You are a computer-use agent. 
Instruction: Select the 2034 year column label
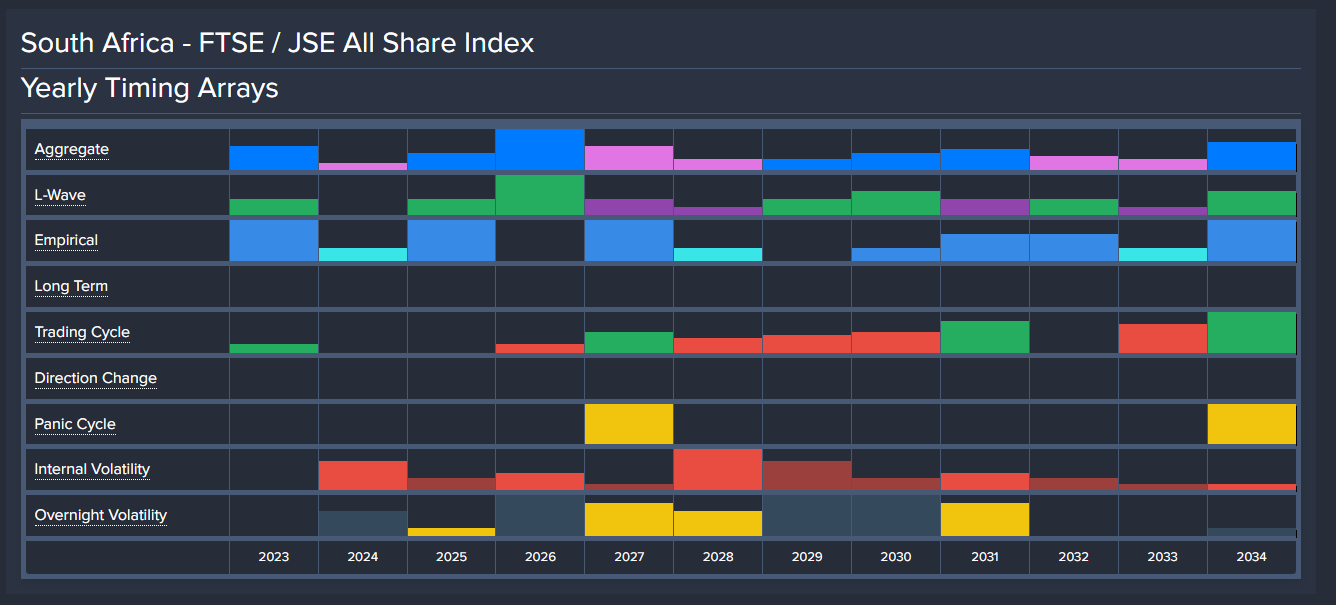click(1252, 557)
